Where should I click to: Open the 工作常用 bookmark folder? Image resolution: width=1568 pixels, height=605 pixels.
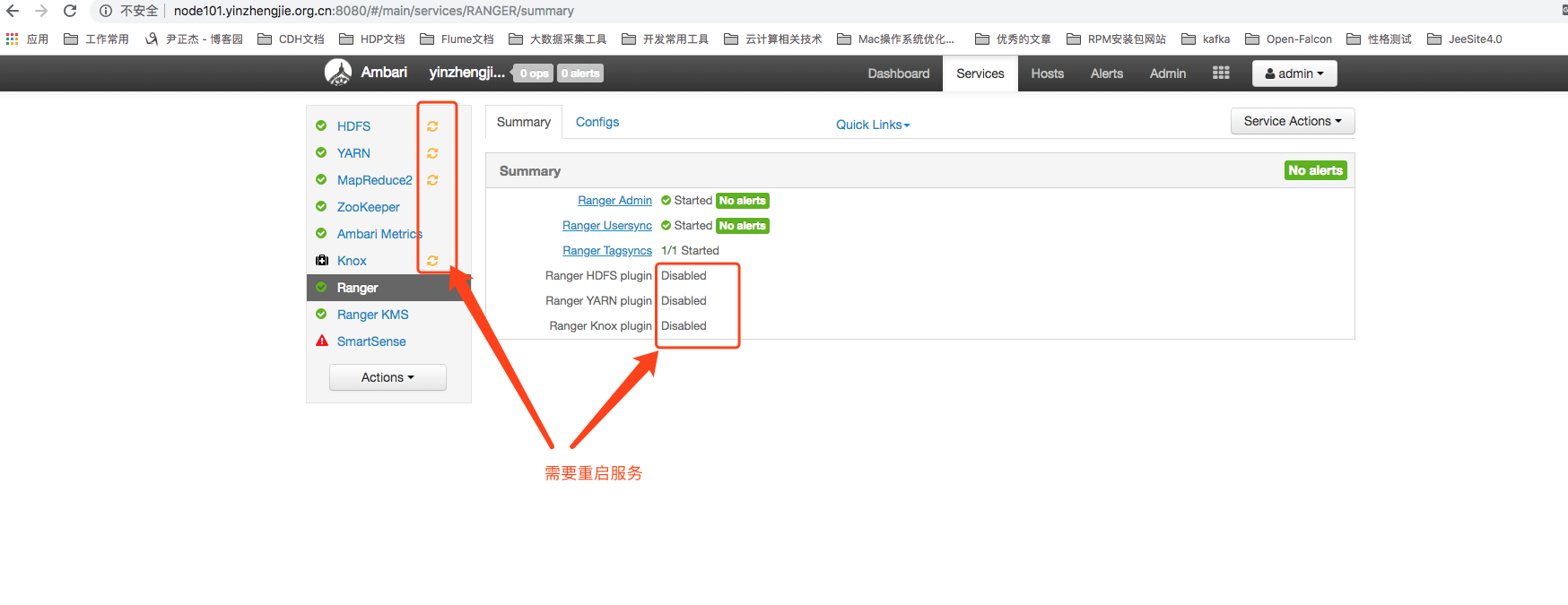click(x=96, y=39)
